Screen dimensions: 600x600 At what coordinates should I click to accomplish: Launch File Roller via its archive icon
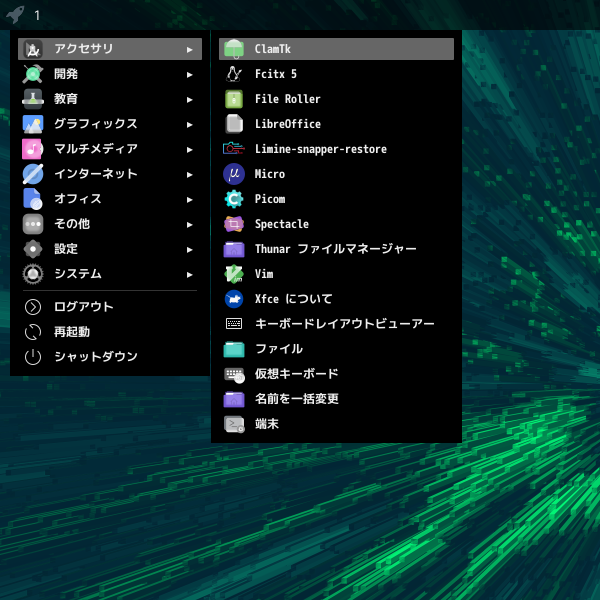click(x=234, y=99)
